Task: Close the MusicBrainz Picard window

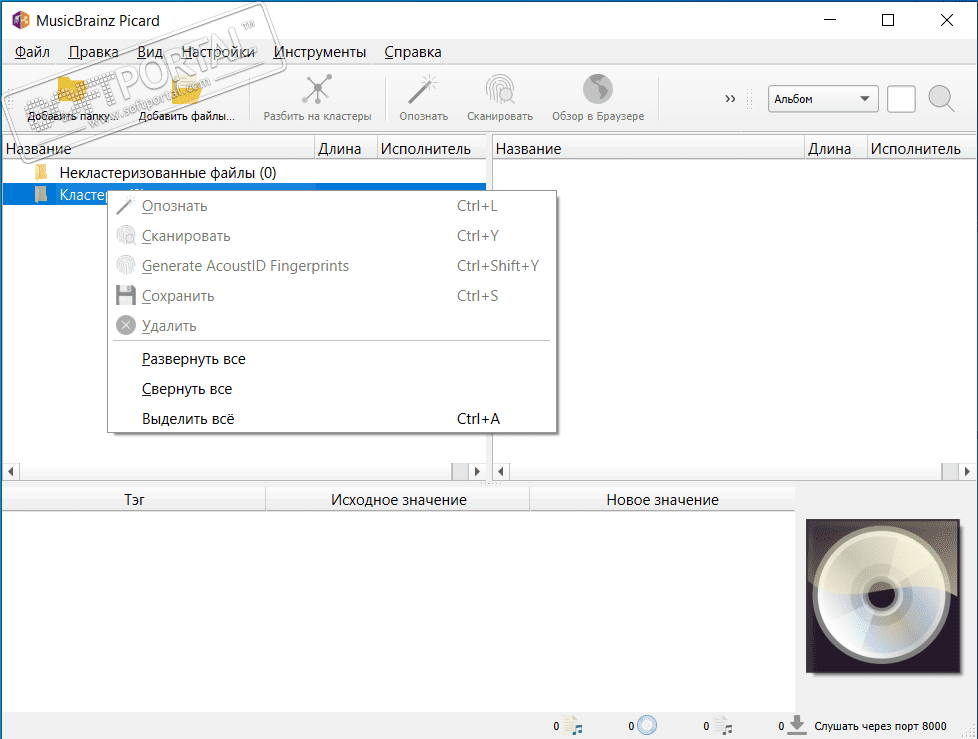Action: [946, 20]
